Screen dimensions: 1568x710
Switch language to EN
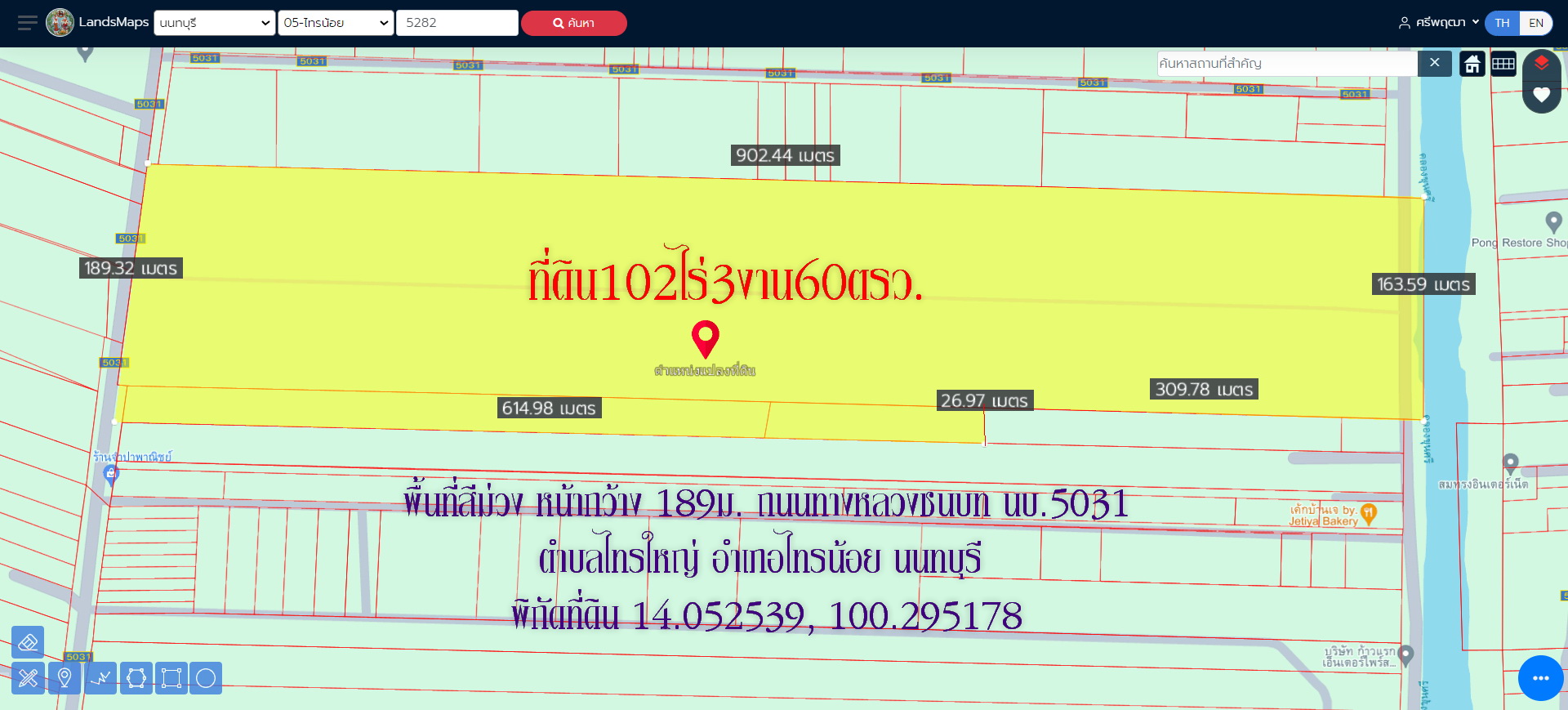coord(1535,23)
